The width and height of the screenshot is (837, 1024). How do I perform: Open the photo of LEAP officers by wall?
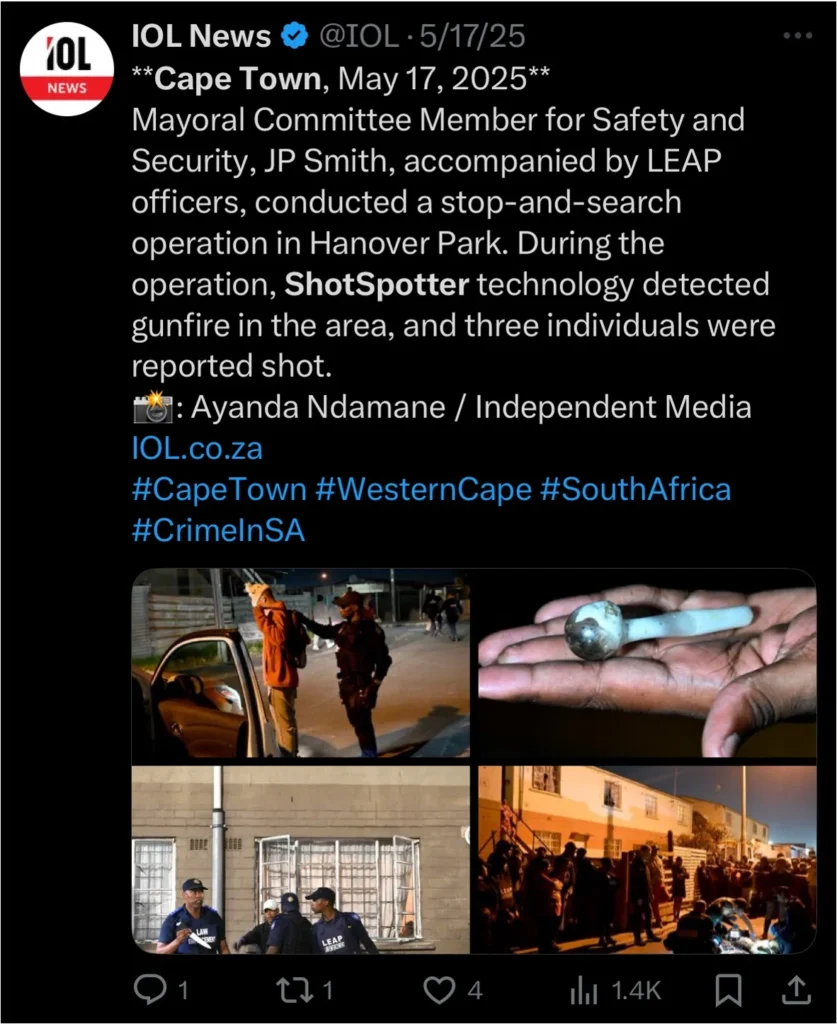[x=301, y=859]
